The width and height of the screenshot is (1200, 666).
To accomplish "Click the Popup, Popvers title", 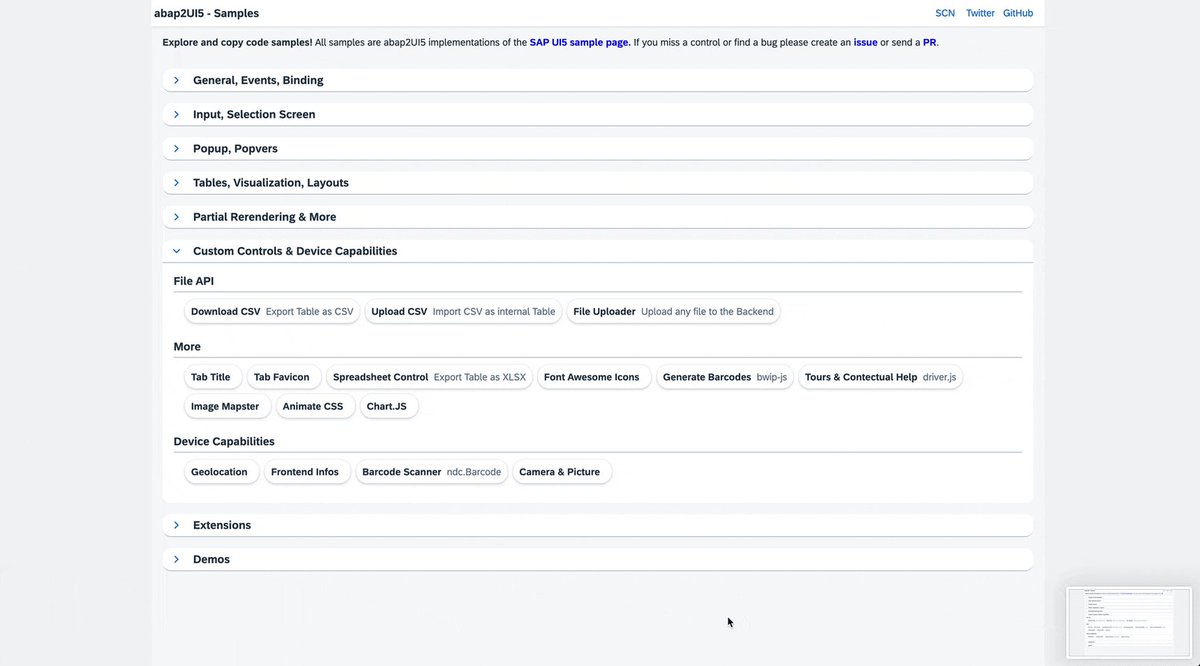I will [235, 148].
